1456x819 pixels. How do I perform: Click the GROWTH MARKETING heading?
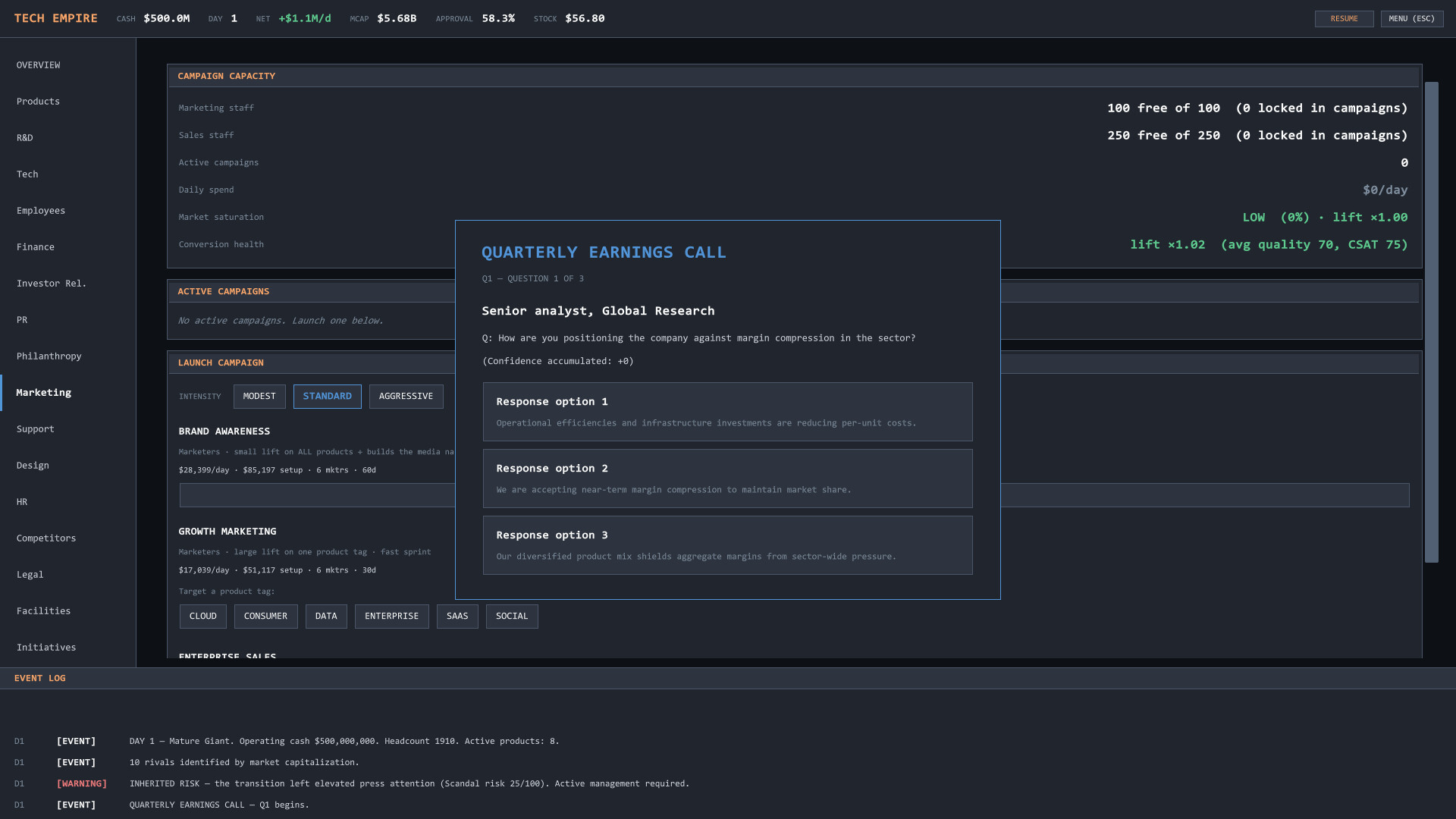(x=227, y=532)
